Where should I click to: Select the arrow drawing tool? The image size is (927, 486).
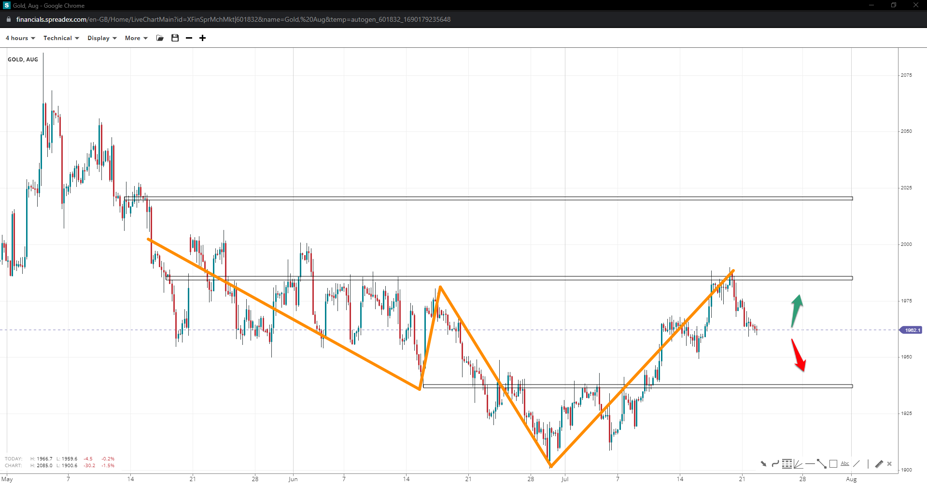(764, 464)
